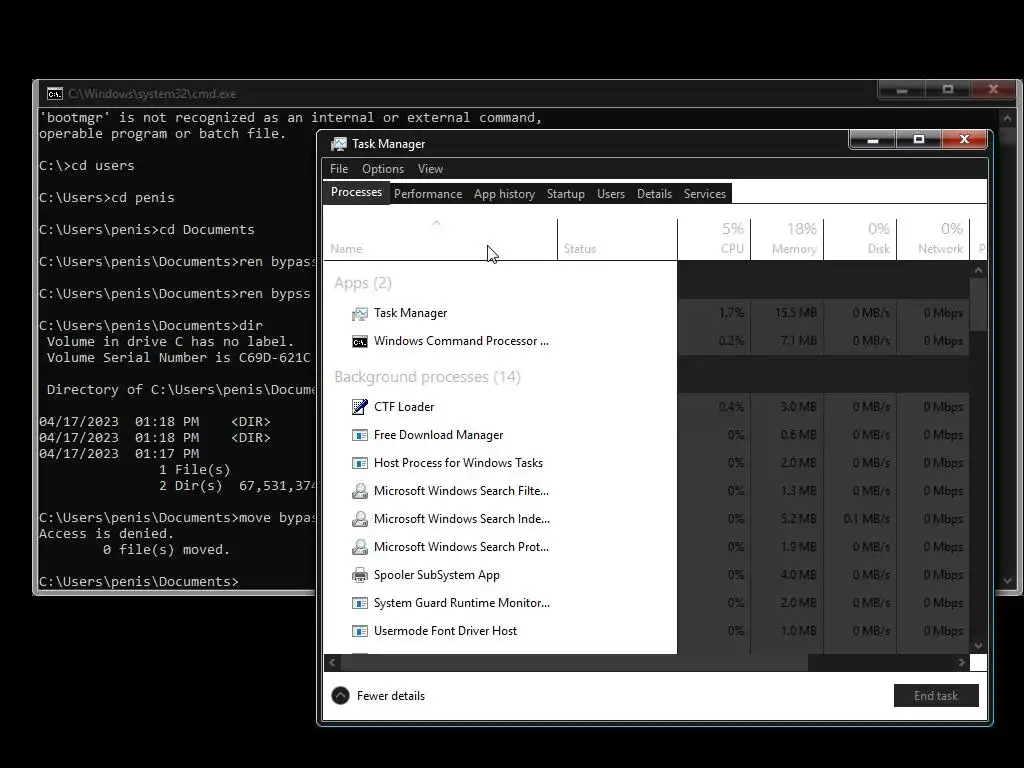1024x768 pixels.
Task: Close the Task Manager window
Action: (x=964, y=139)
